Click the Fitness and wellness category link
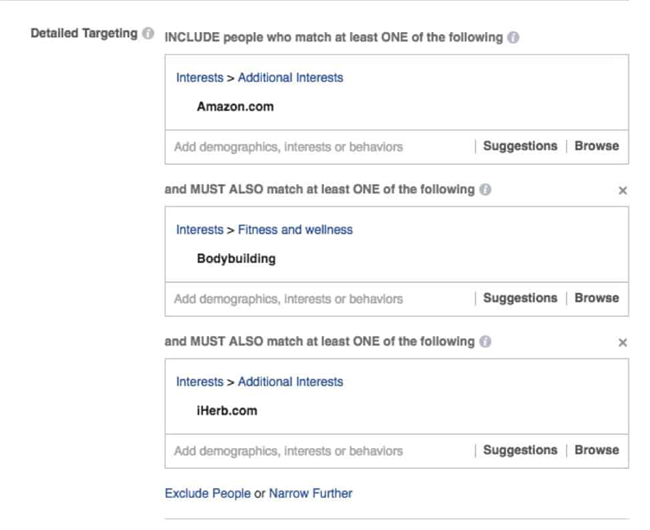The width and height of the screenshot is (650, 530). pos(295,230)
